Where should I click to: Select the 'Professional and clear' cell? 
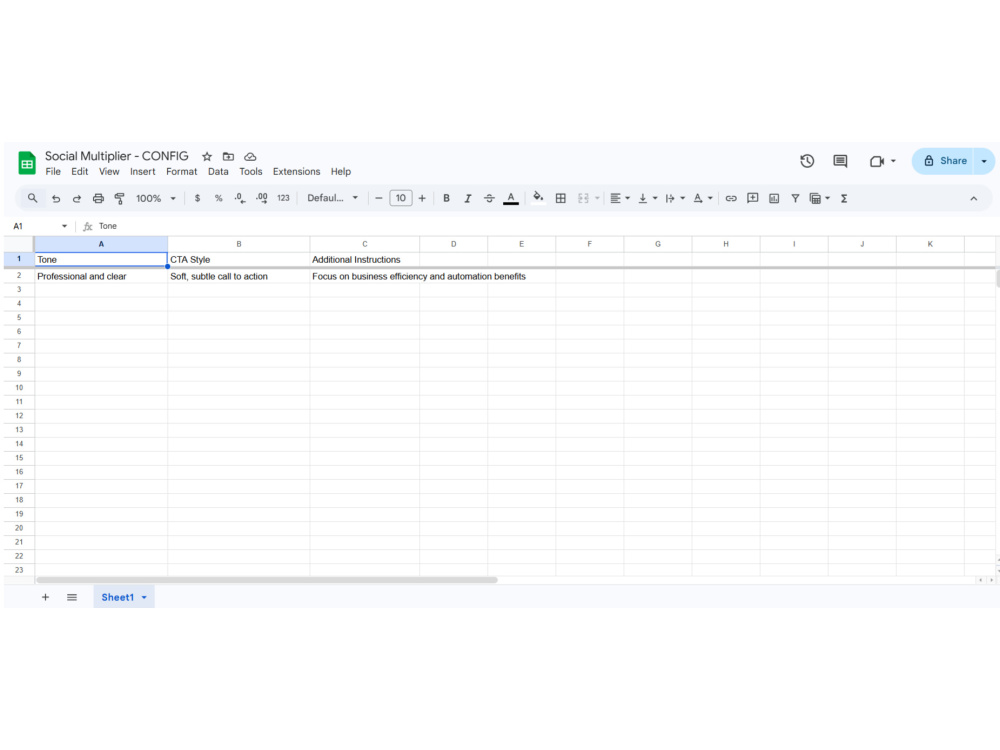[101, 276]
